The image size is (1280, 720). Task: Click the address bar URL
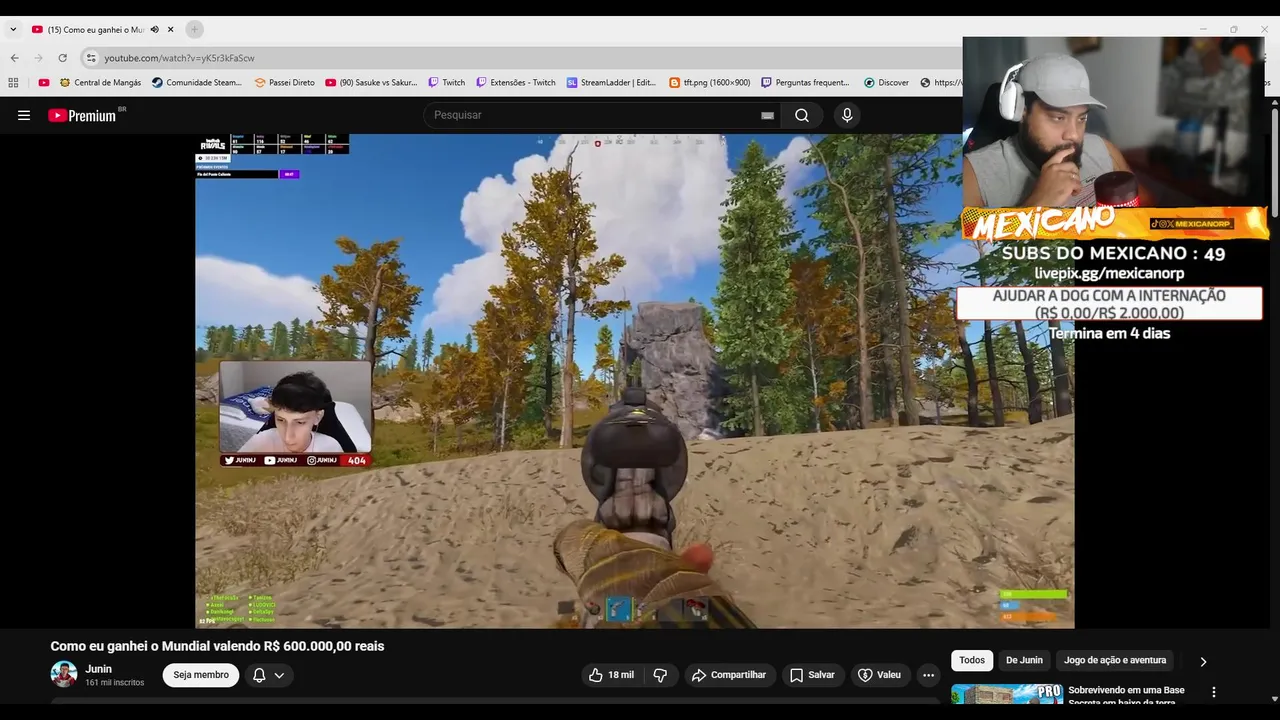pyautogui.click(x=180, y=58)
